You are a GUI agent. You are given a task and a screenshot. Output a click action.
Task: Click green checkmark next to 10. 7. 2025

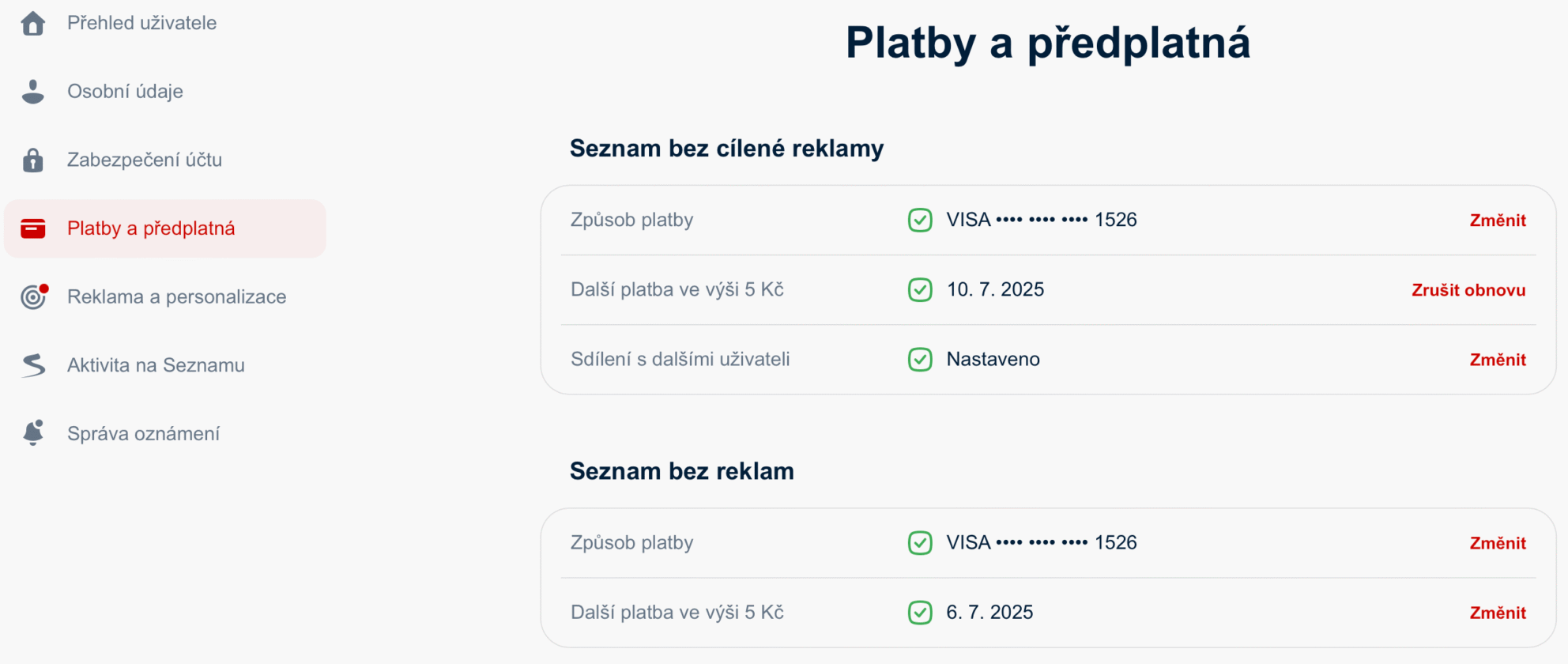920,289
